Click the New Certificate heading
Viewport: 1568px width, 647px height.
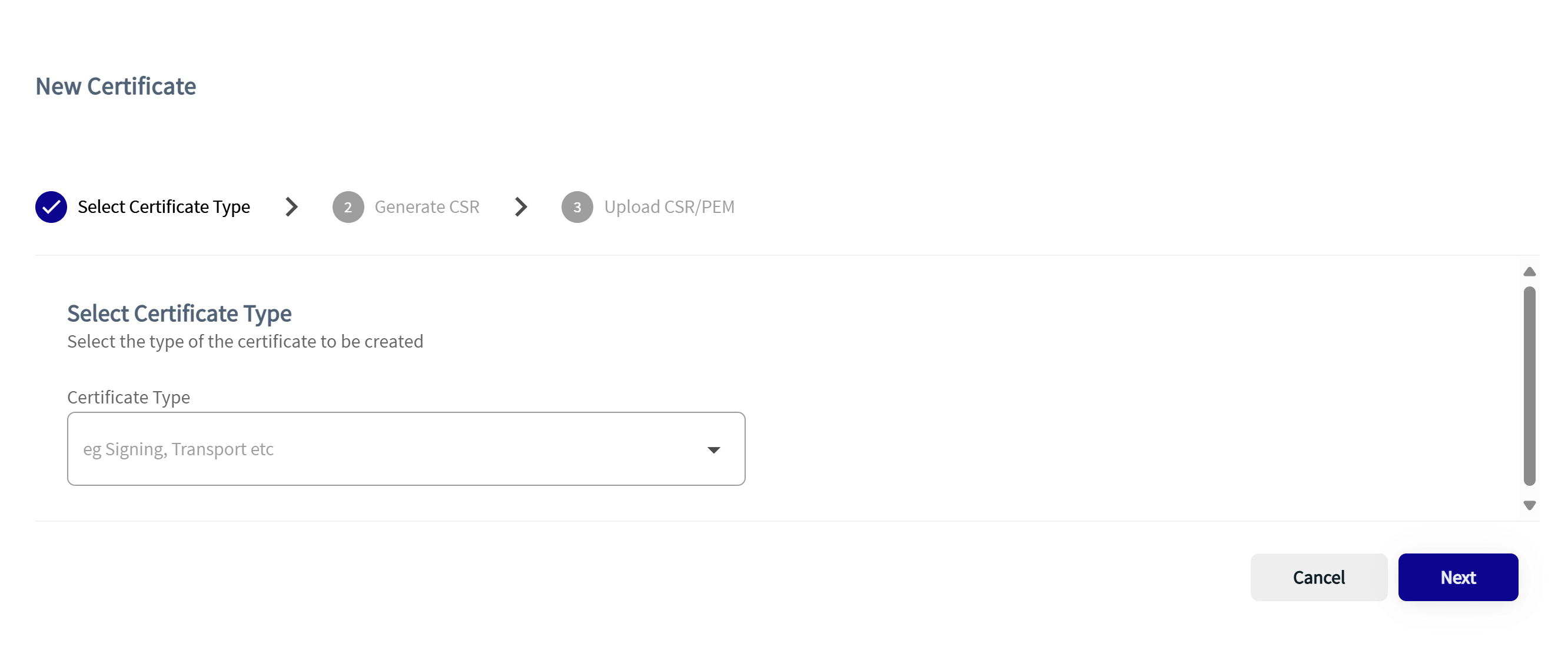coord(115,86)
